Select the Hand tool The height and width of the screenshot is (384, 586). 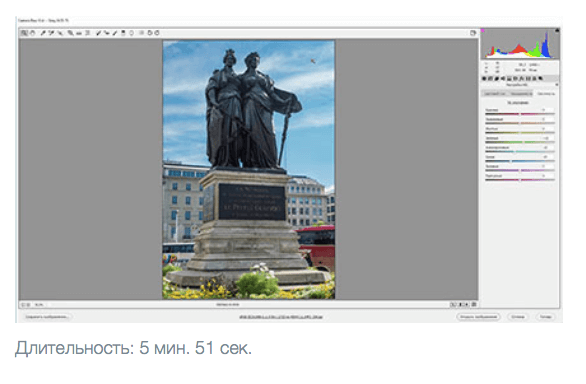33,33
